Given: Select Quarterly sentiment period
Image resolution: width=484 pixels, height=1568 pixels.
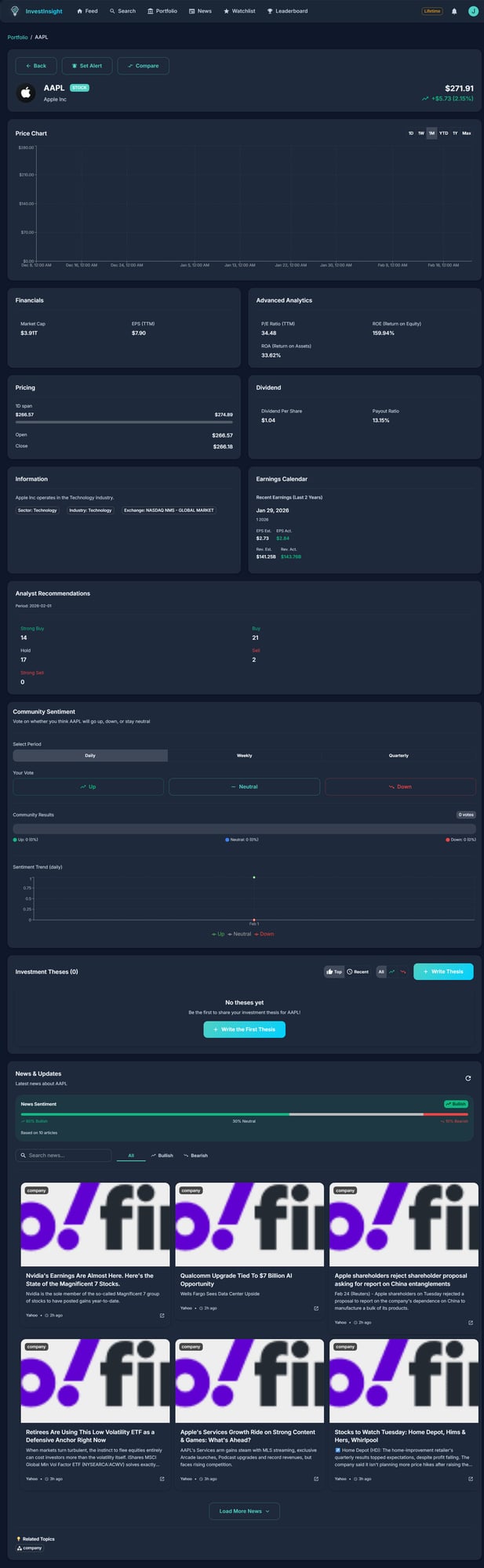Looking at the screenshot, I should [398, 756].
